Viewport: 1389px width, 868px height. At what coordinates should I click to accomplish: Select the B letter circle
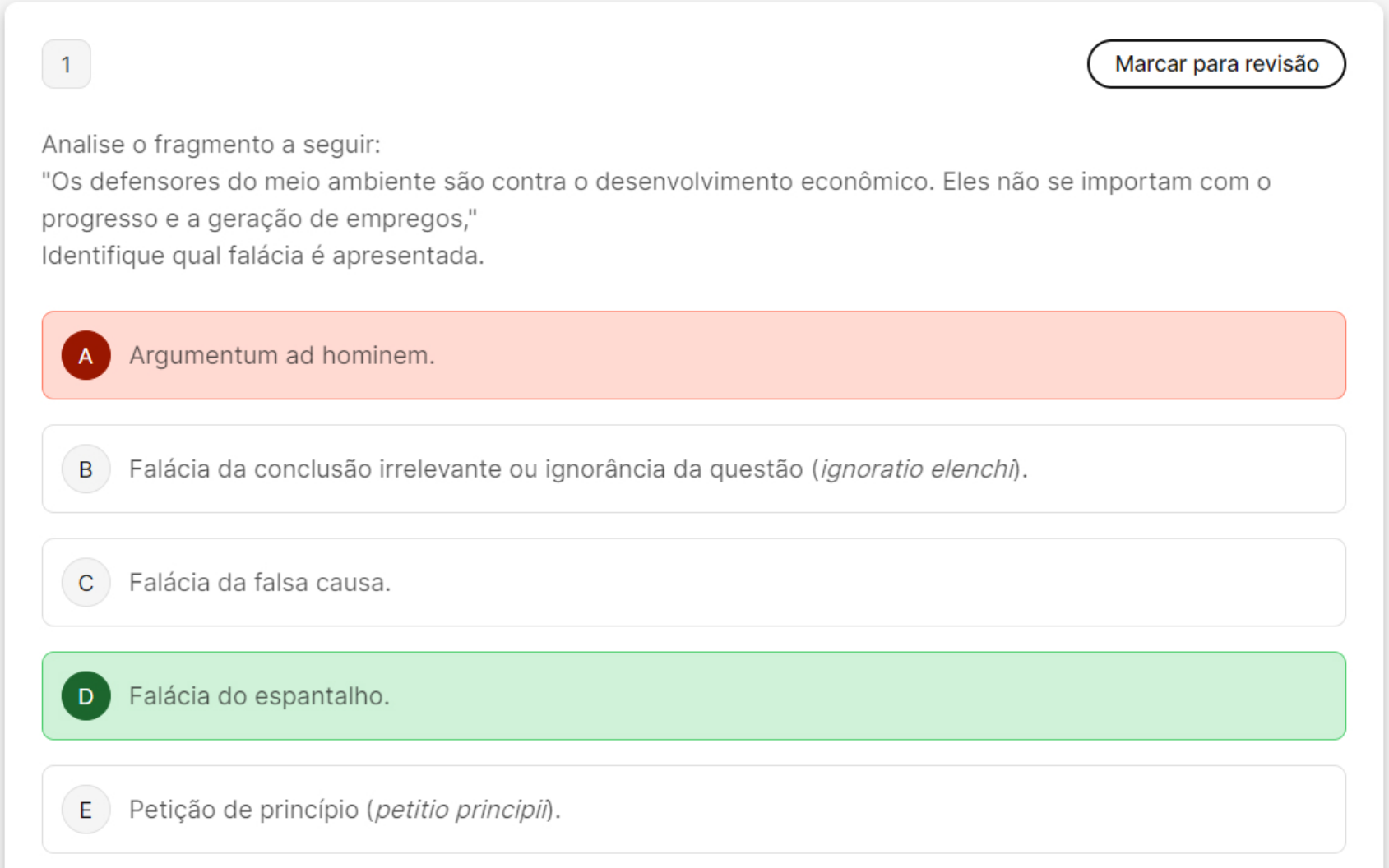pos(86,469)
